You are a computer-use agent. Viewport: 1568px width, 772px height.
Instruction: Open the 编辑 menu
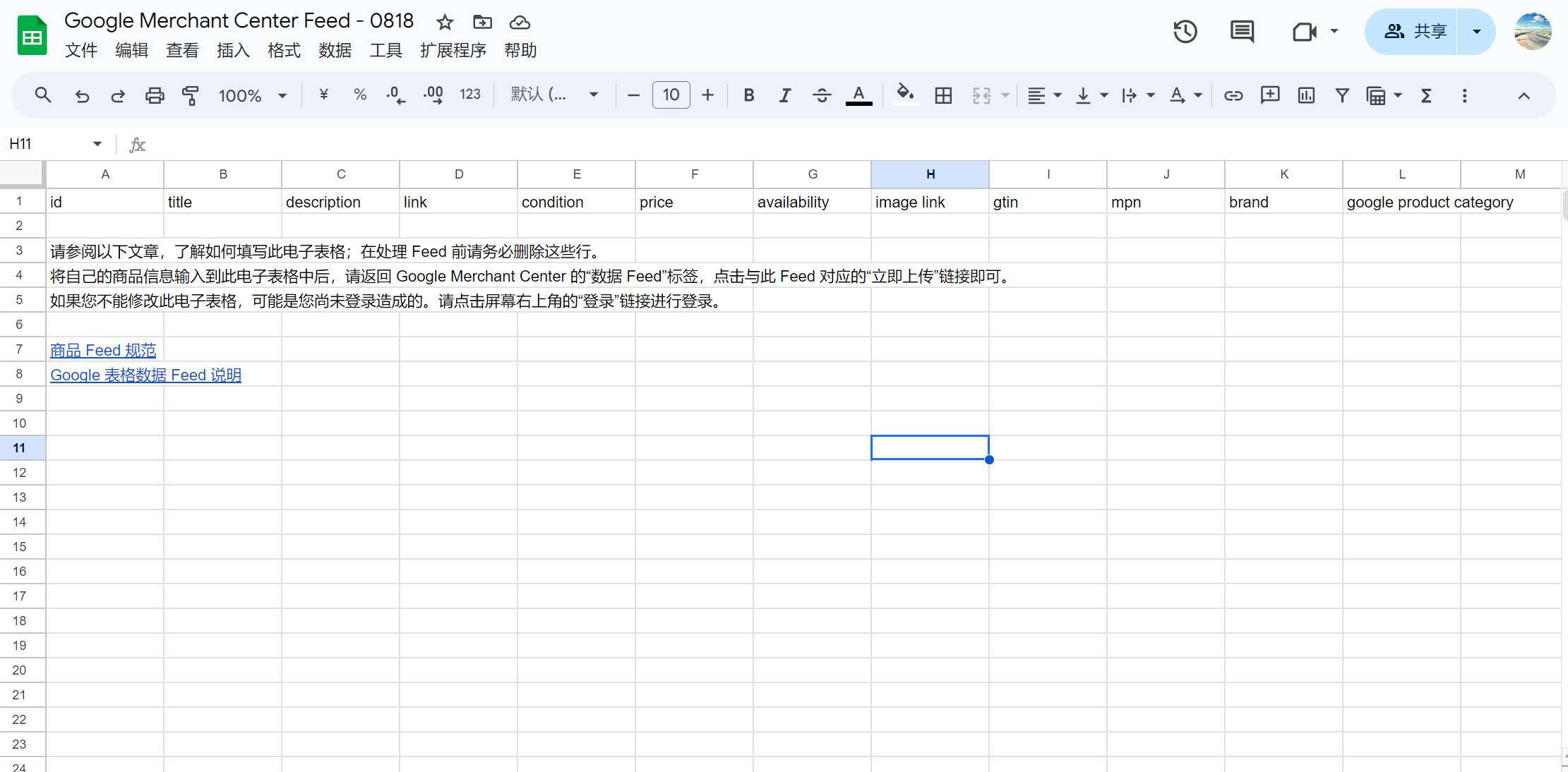click(x=132, y=50)
